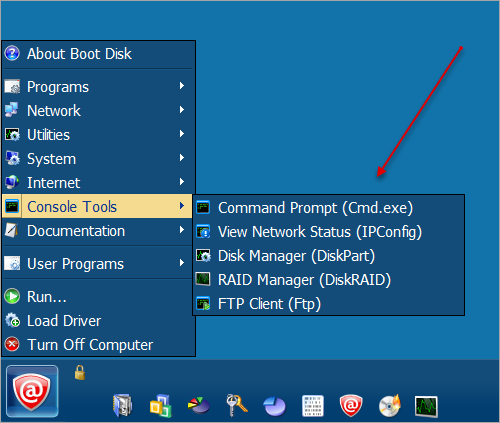500x423 pixels.
Task: Select Disk Manager (DiskPart) entry
Action: click(328, 256)
